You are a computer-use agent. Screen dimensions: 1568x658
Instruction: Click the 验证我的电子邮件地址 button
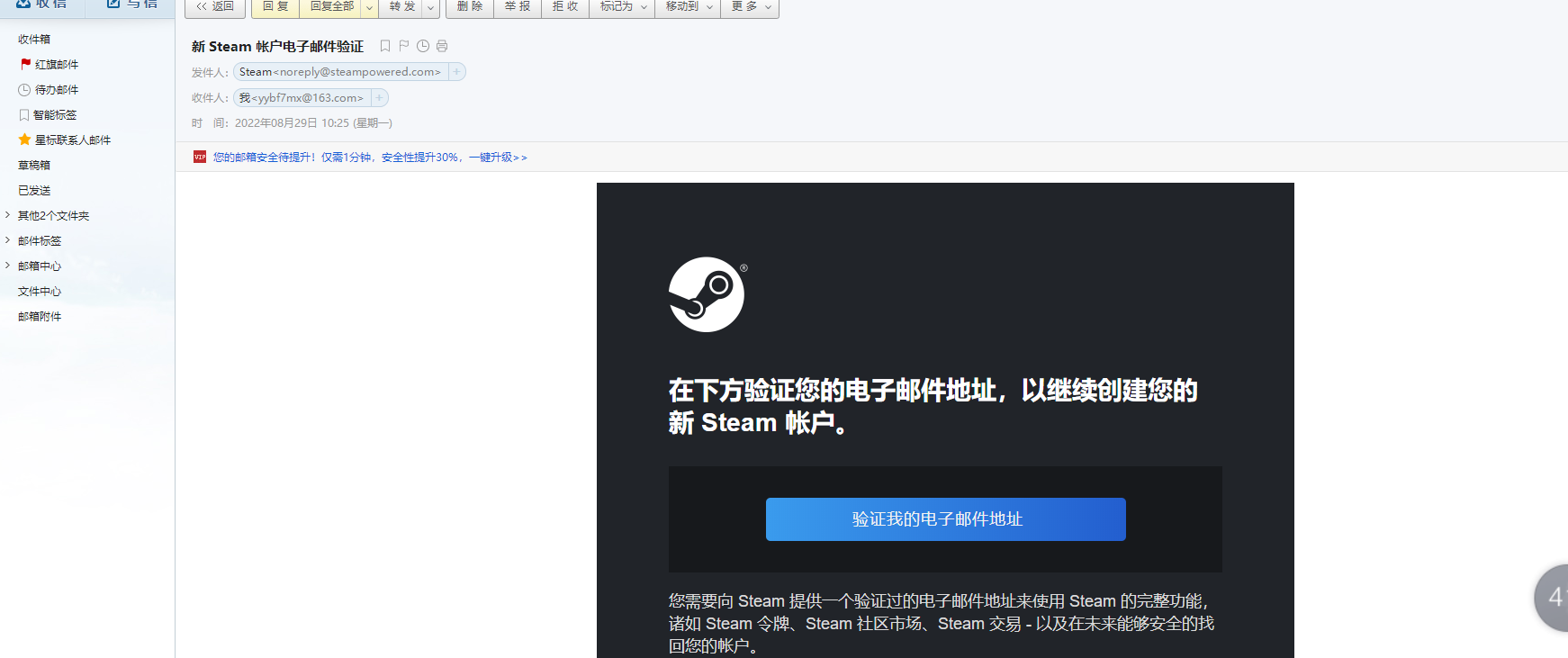[945, 519]
